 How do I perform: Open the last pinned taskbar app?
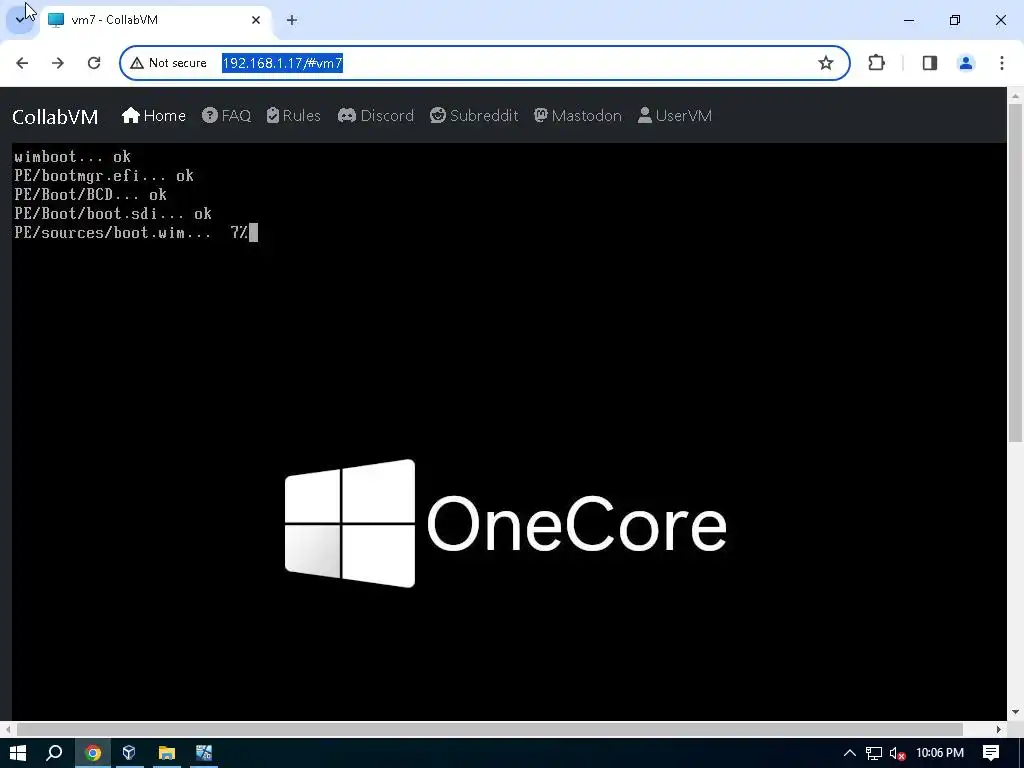pyautogui.click(x=204, y=753)
